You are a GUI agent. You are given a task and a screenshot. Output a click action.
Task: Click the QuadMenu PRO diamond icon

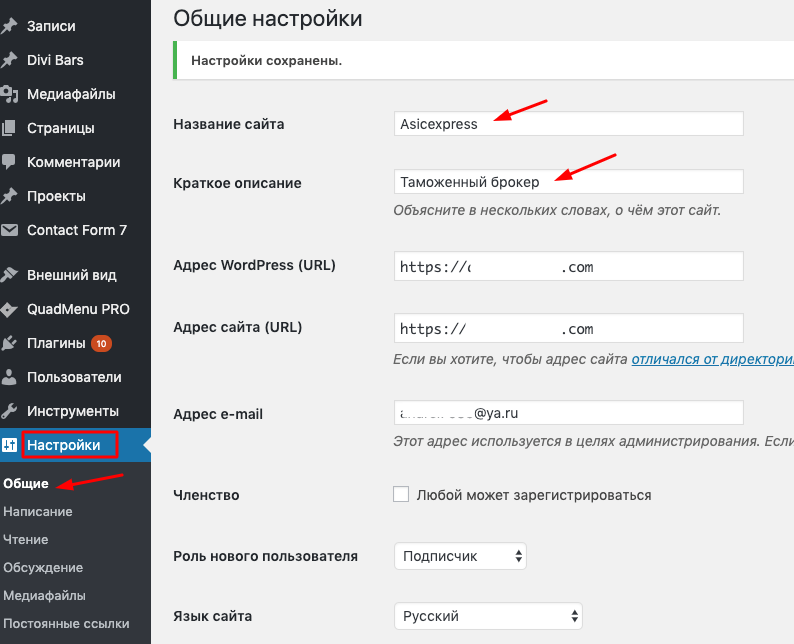coord(9,309)
